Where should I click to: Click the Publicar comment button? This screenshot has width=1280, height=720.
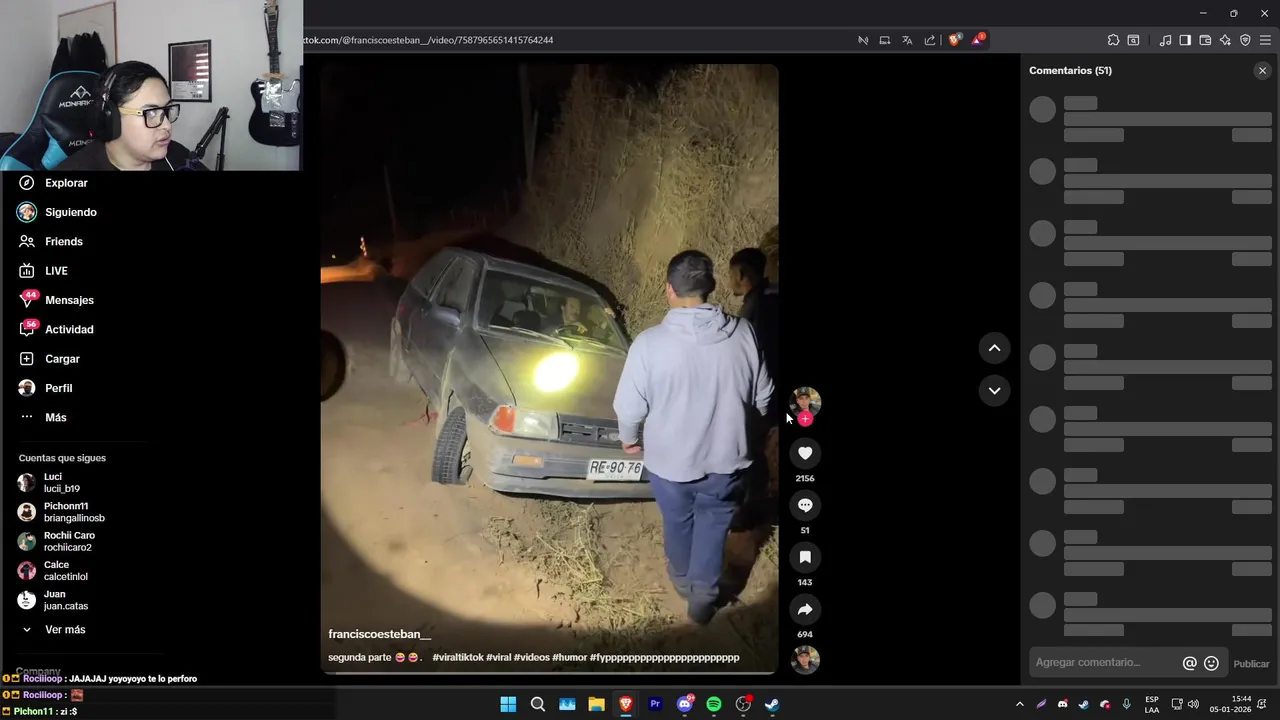point(1251,664)
